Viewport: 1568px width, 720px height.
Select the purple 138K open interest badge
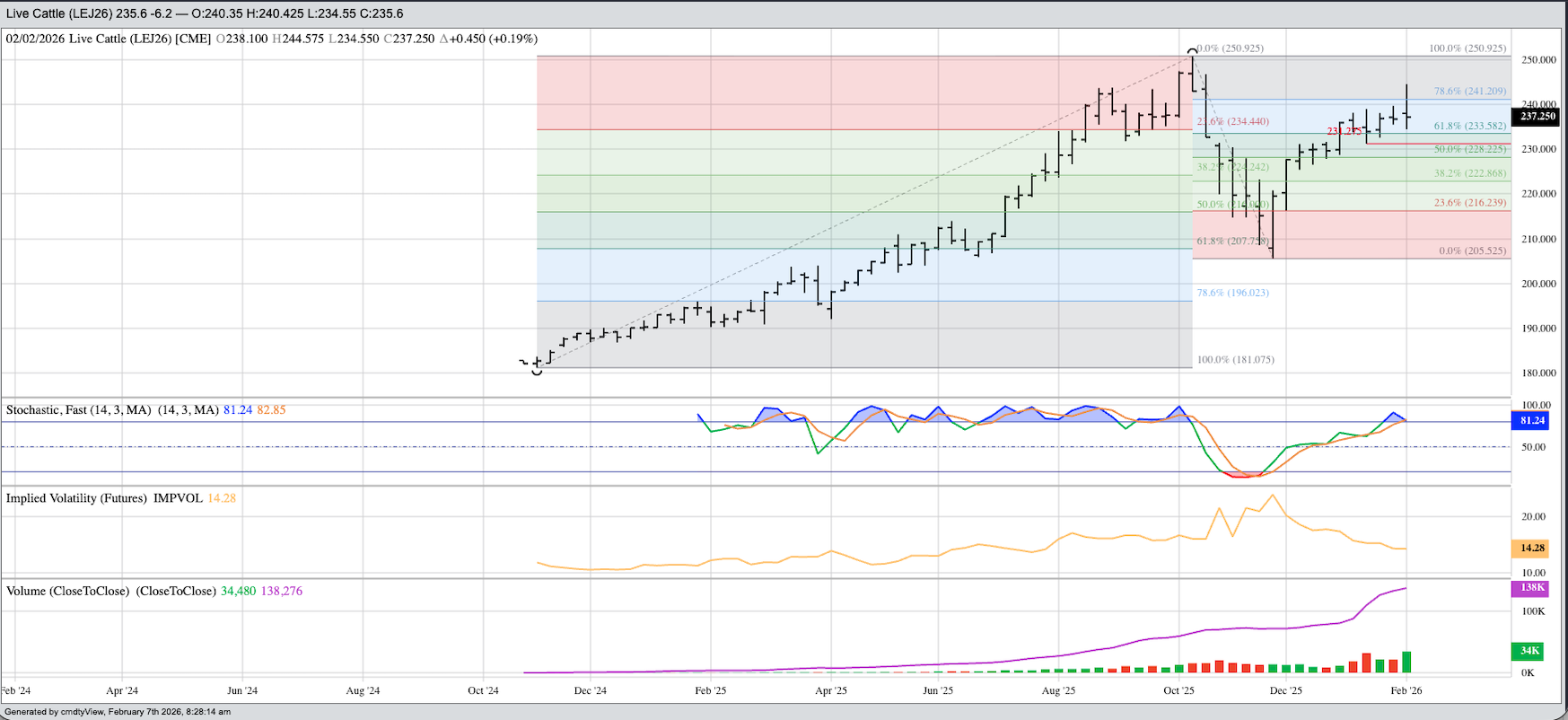1531,588
